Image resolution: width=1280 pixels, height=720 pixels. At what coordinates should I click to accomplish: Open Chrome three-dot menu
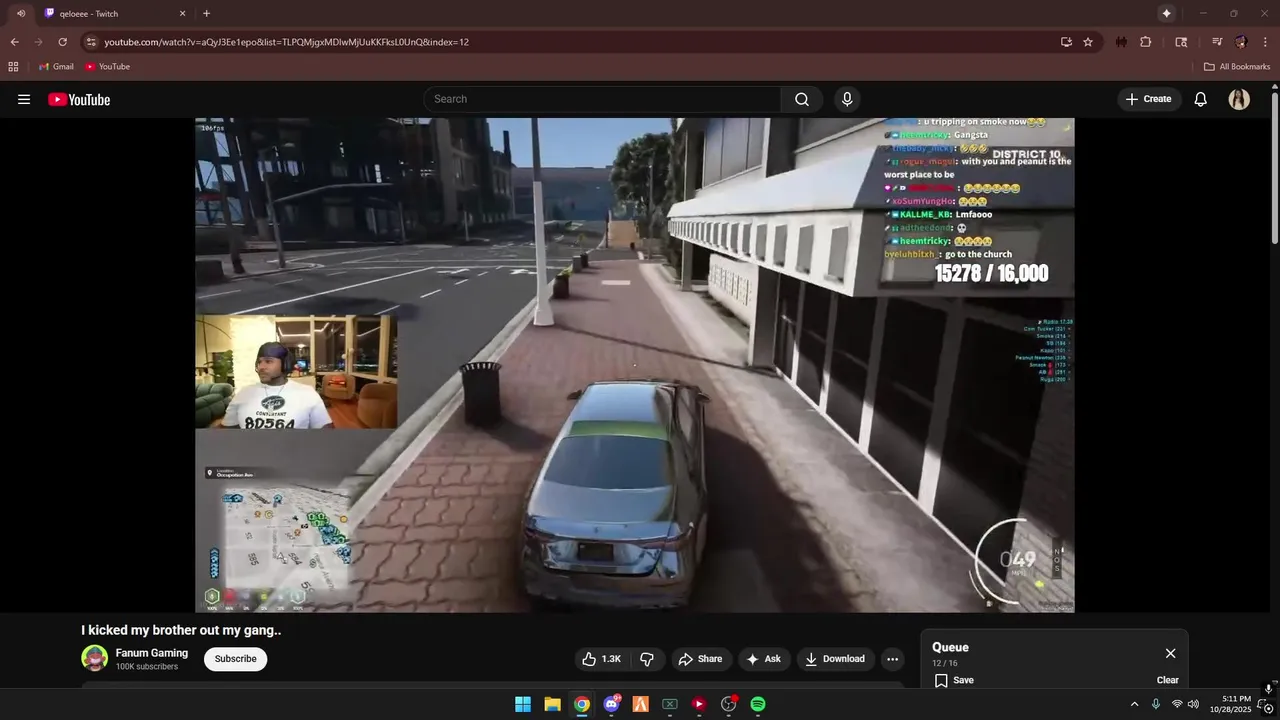tap(1265, 42)
